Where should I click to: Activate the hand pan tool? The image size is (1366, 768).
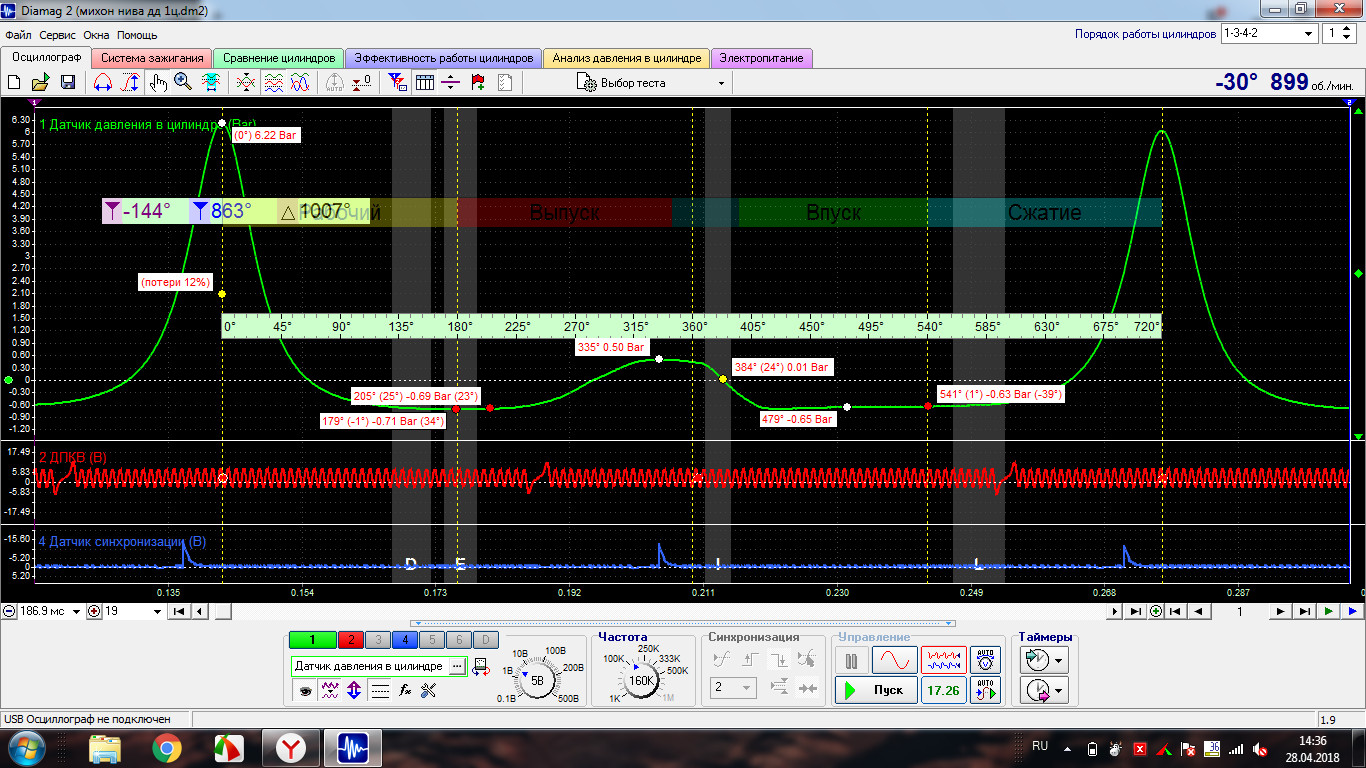pos(158,83)
